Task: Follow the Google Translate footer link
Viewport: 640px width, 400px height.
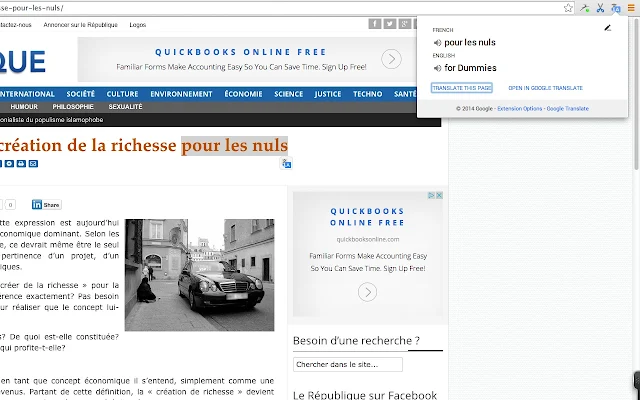Action: [x=567, y=109]
